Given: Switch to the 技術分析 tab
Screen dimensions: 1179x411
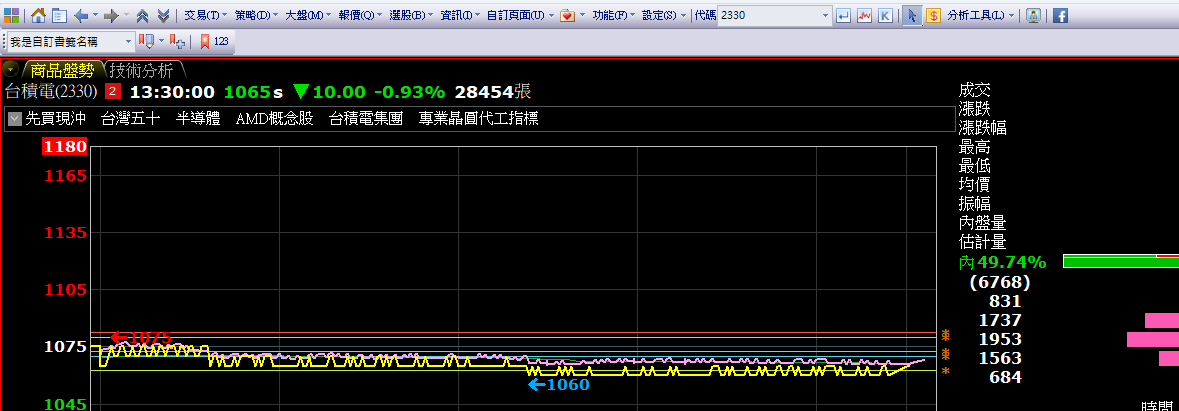Looking at the screenshot, I should pos(141,71).
